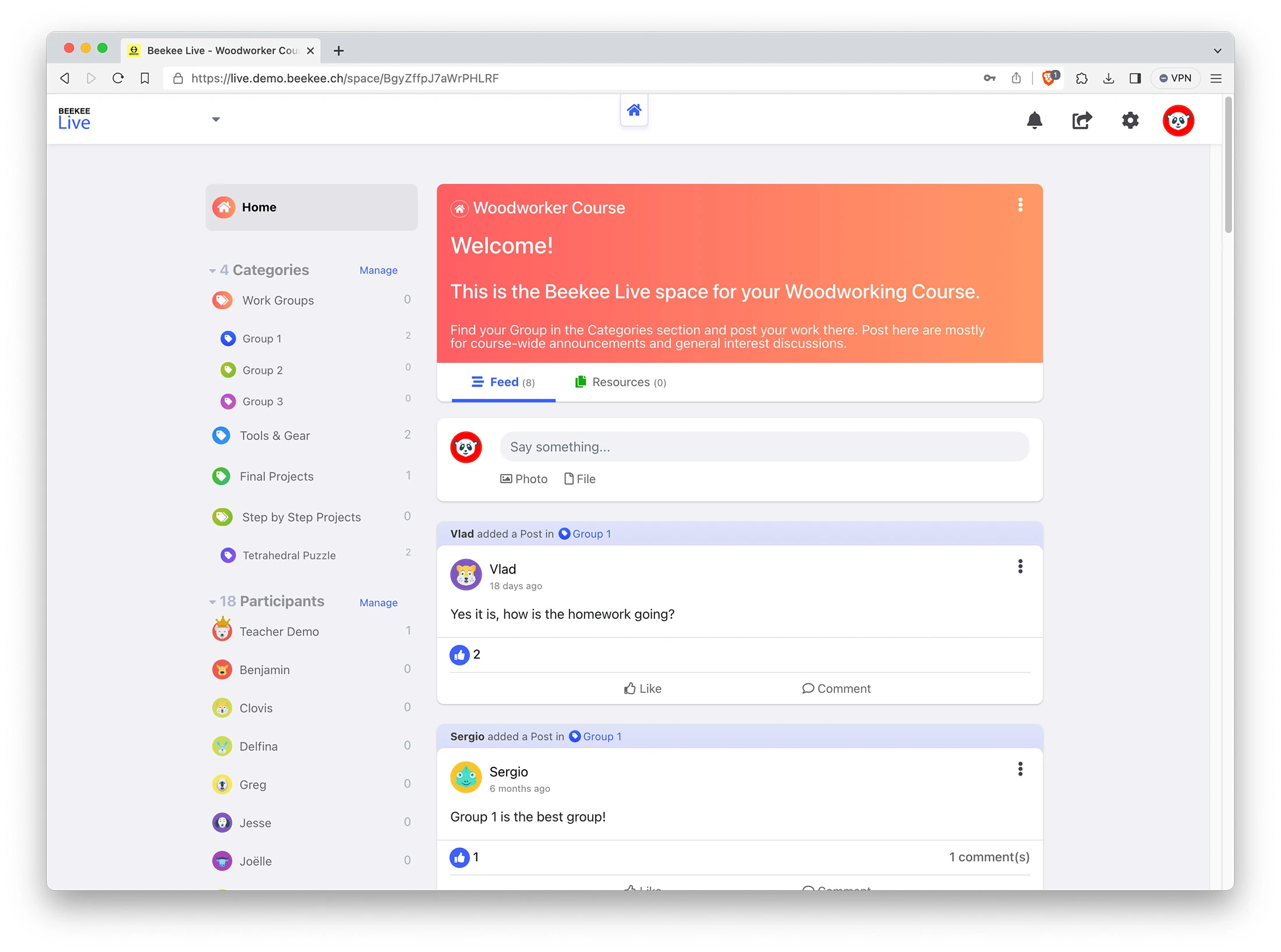Open the Home sidebar item

259,207
